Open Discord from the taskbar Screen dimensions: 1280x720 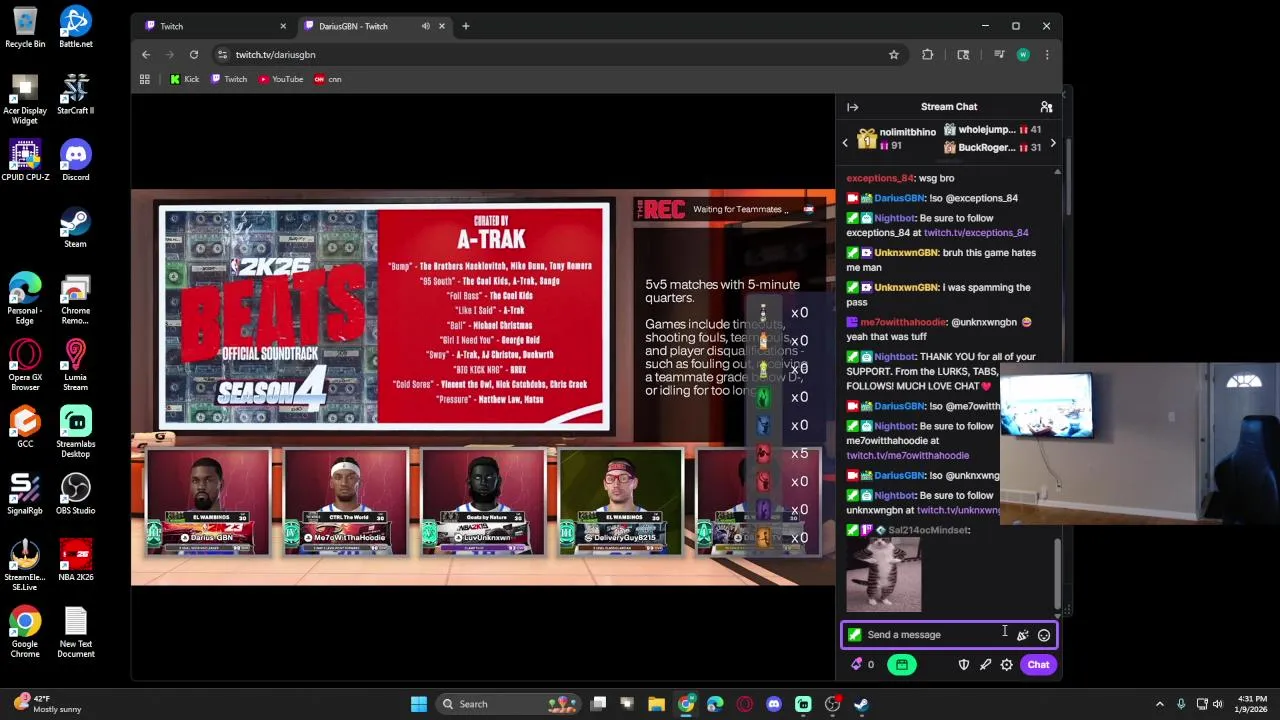tap(773, 704)
